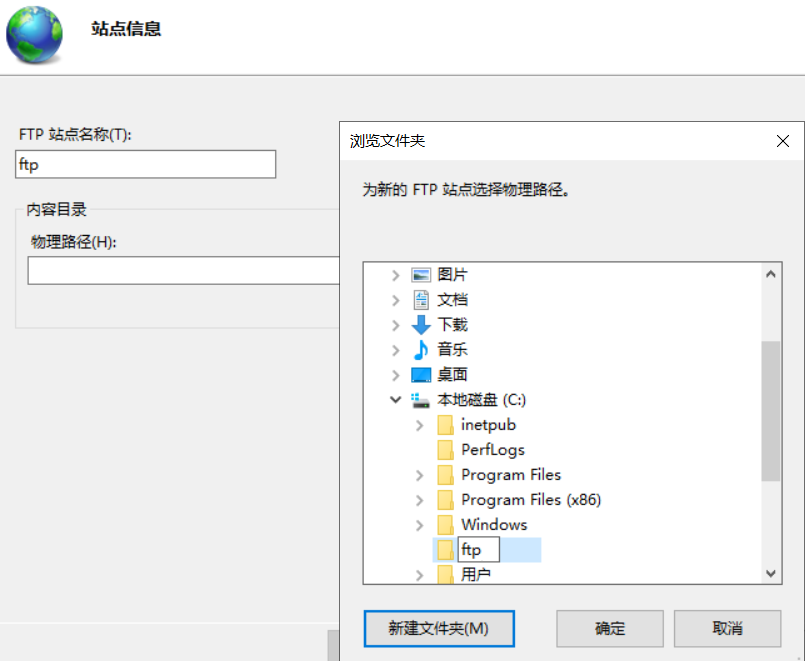This screenshot has width=805, height=661.
Task: Click the globe icon beside 站点信息
Action: click(x=33, y=33)
